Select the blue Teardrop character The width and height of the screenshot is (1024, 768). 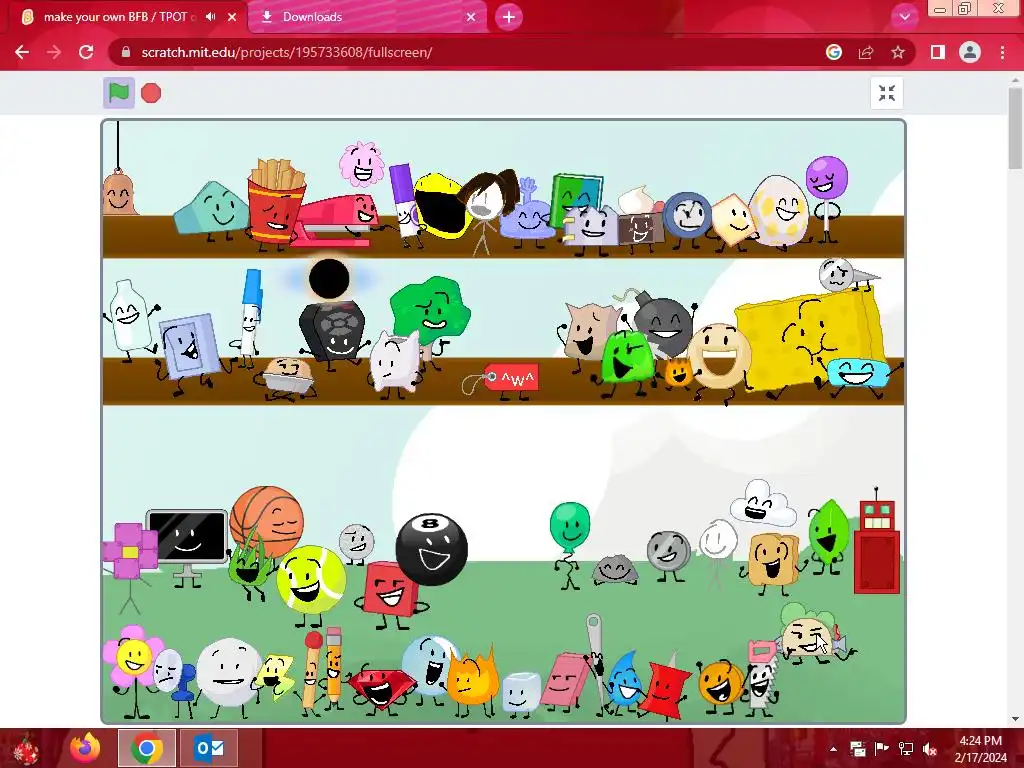tap(626, 680)
